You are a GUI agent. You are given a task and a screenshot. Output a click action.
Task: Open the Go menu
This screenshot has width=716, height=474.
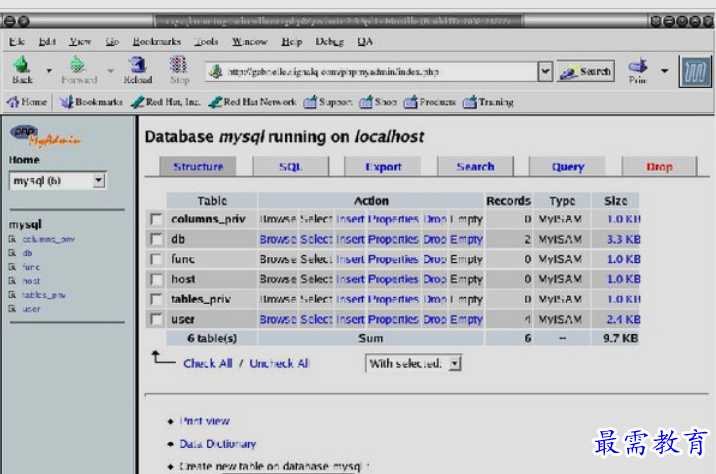(112, 42)
